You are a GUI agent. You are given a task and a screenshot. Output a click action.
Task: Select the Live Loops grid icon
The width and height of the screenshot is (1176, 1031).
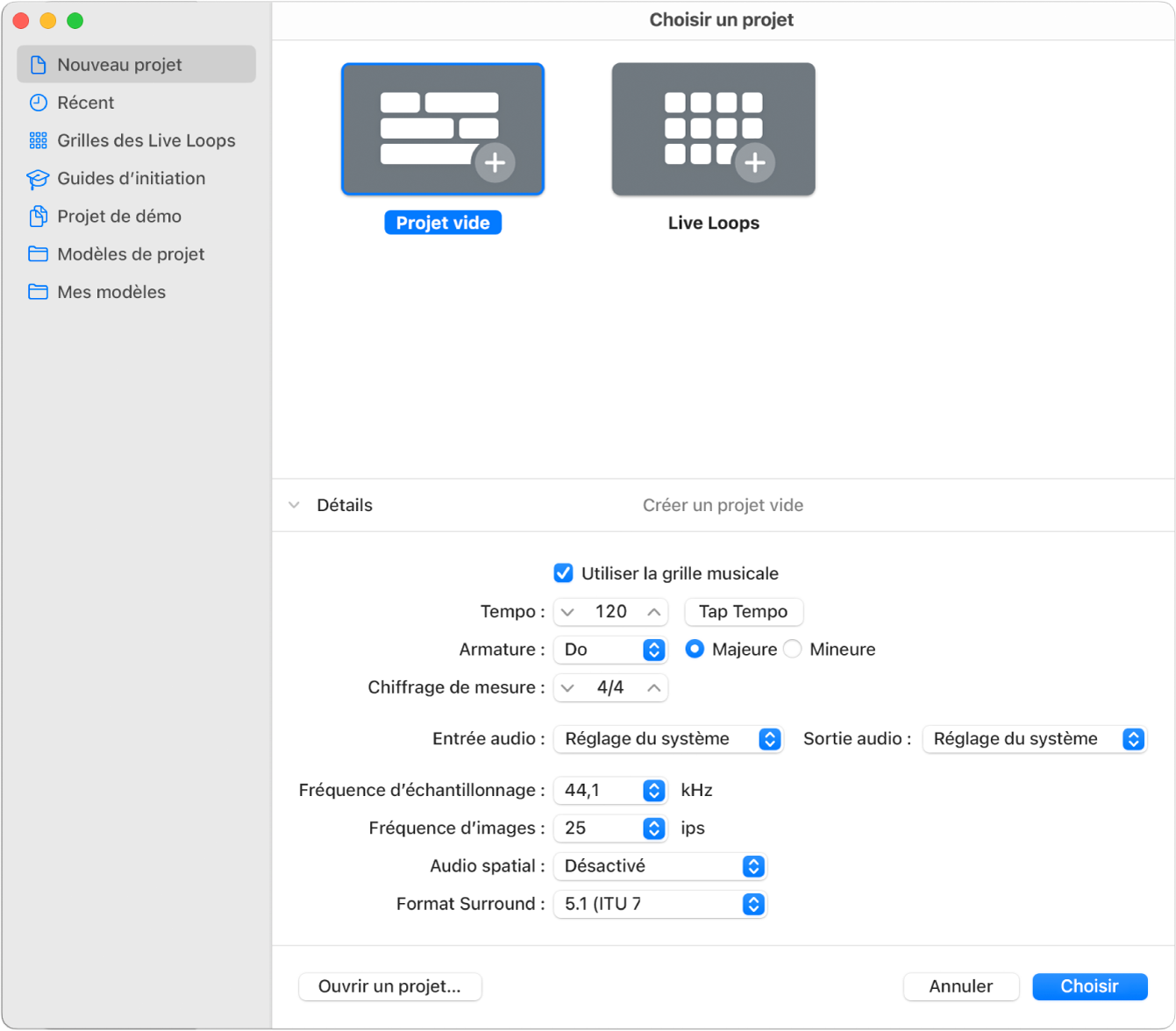pyautogui.click(x=713, y=129)
